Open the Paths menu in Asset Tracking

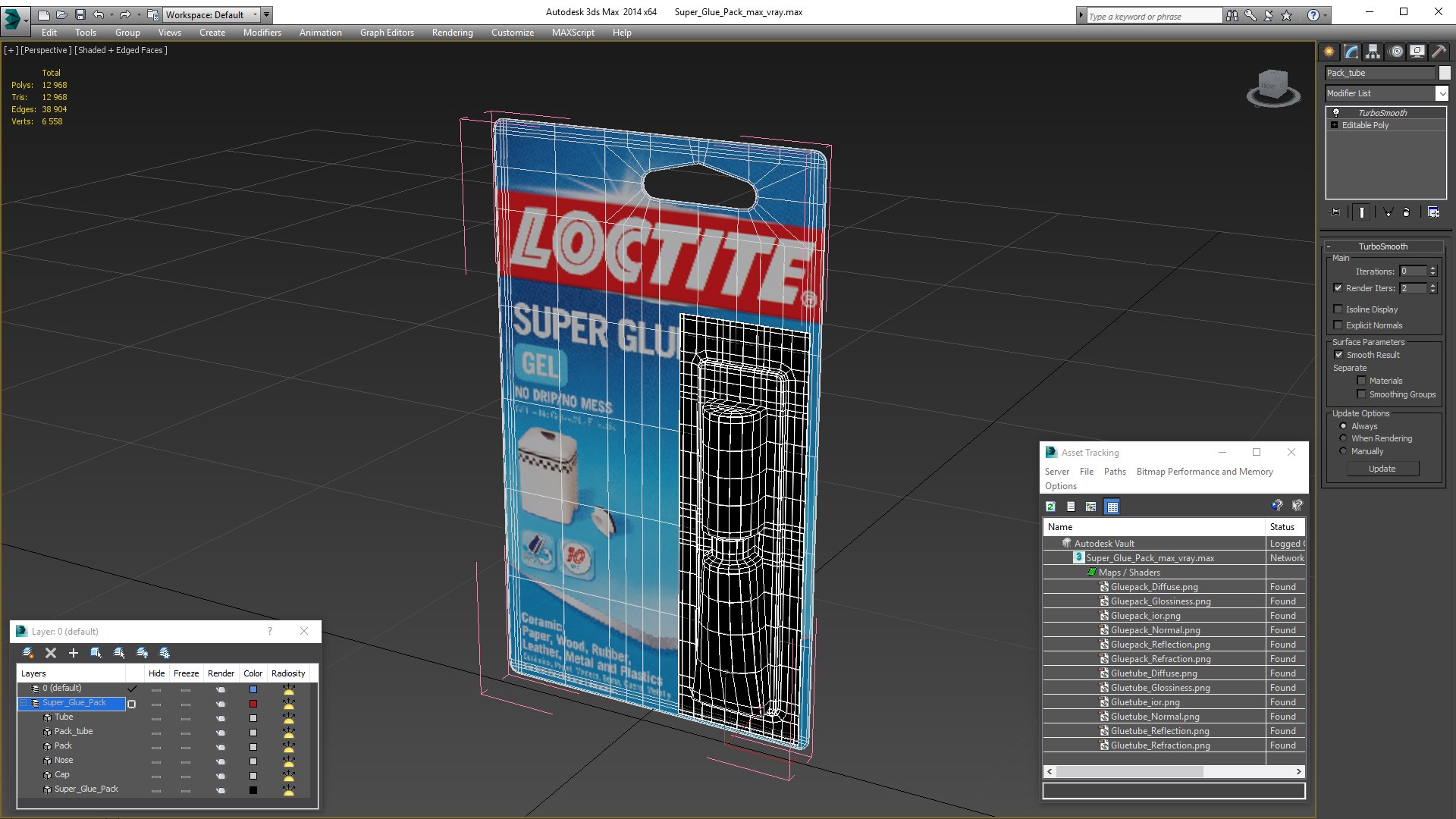1115,472
